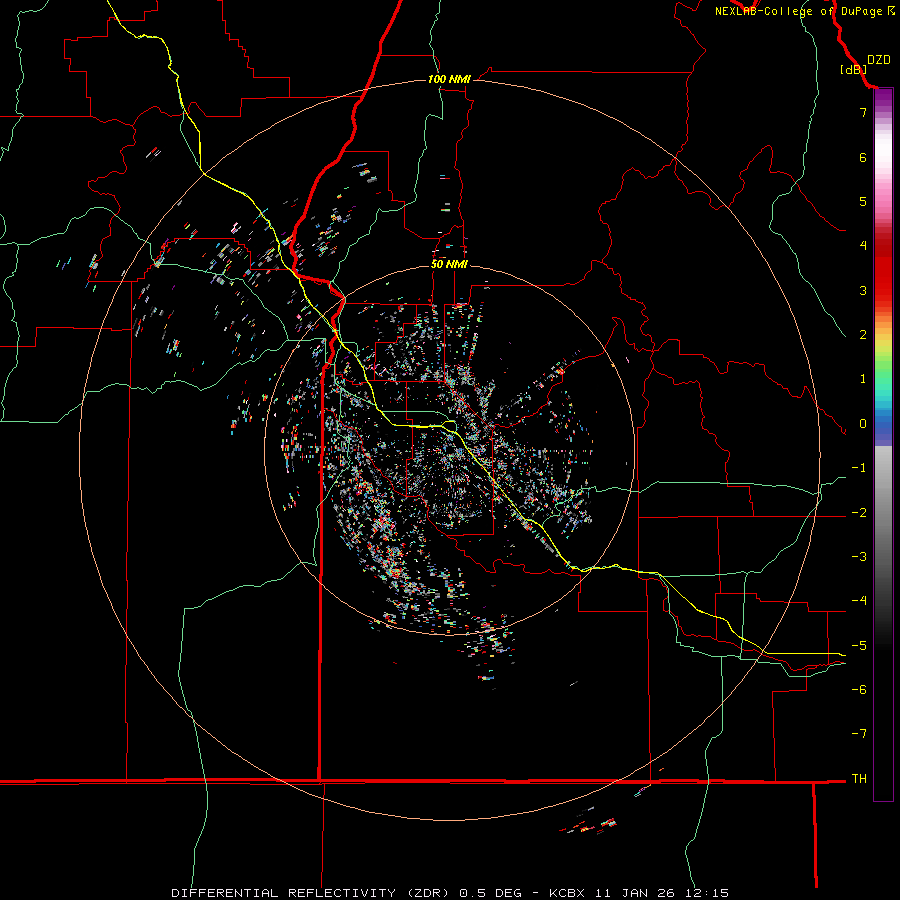Click the scale value 6

[x=863, y=157]
